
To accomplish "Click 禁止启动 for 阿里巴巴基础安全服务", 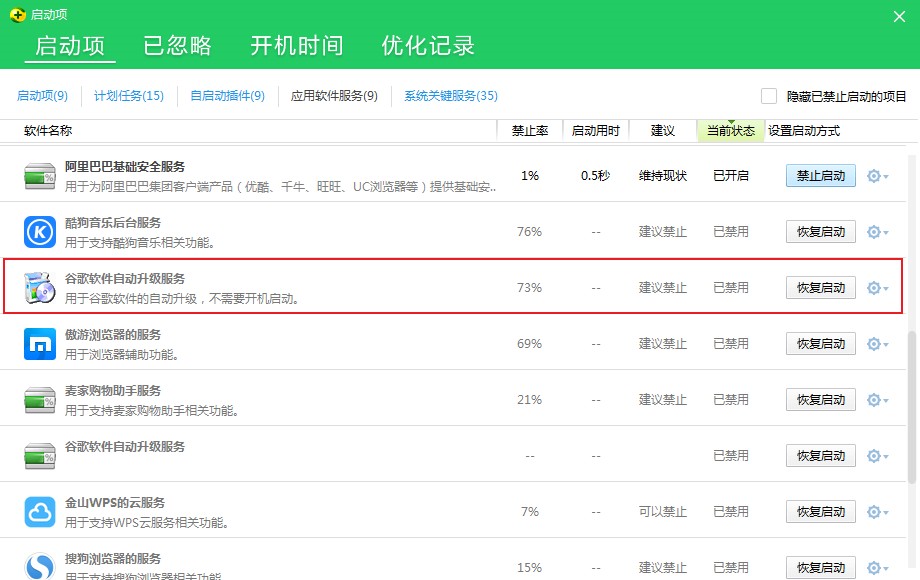I will [821, 176].
